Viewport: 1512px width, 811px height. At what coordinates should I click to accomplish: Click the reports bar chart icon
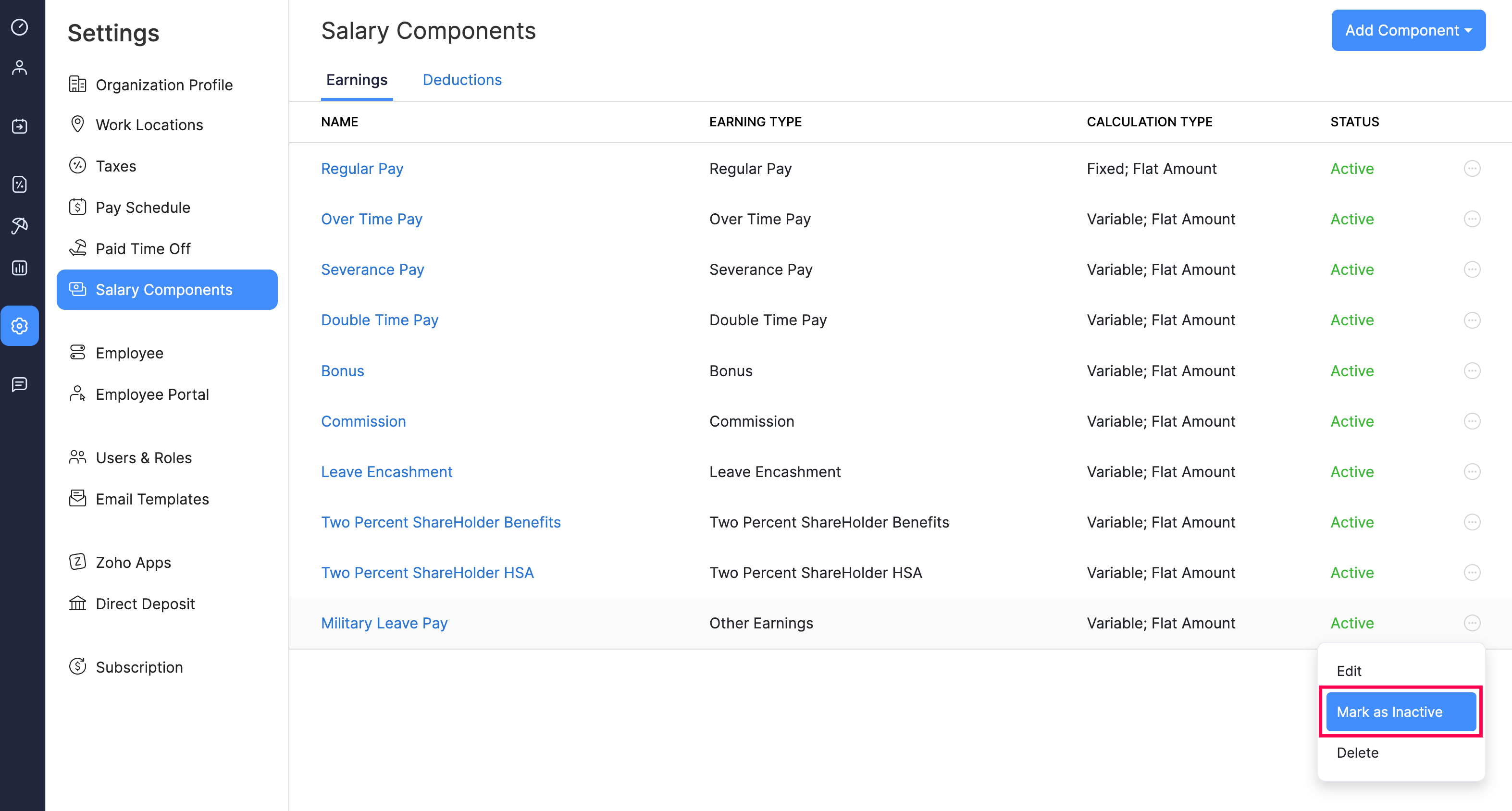click(20, 268)
